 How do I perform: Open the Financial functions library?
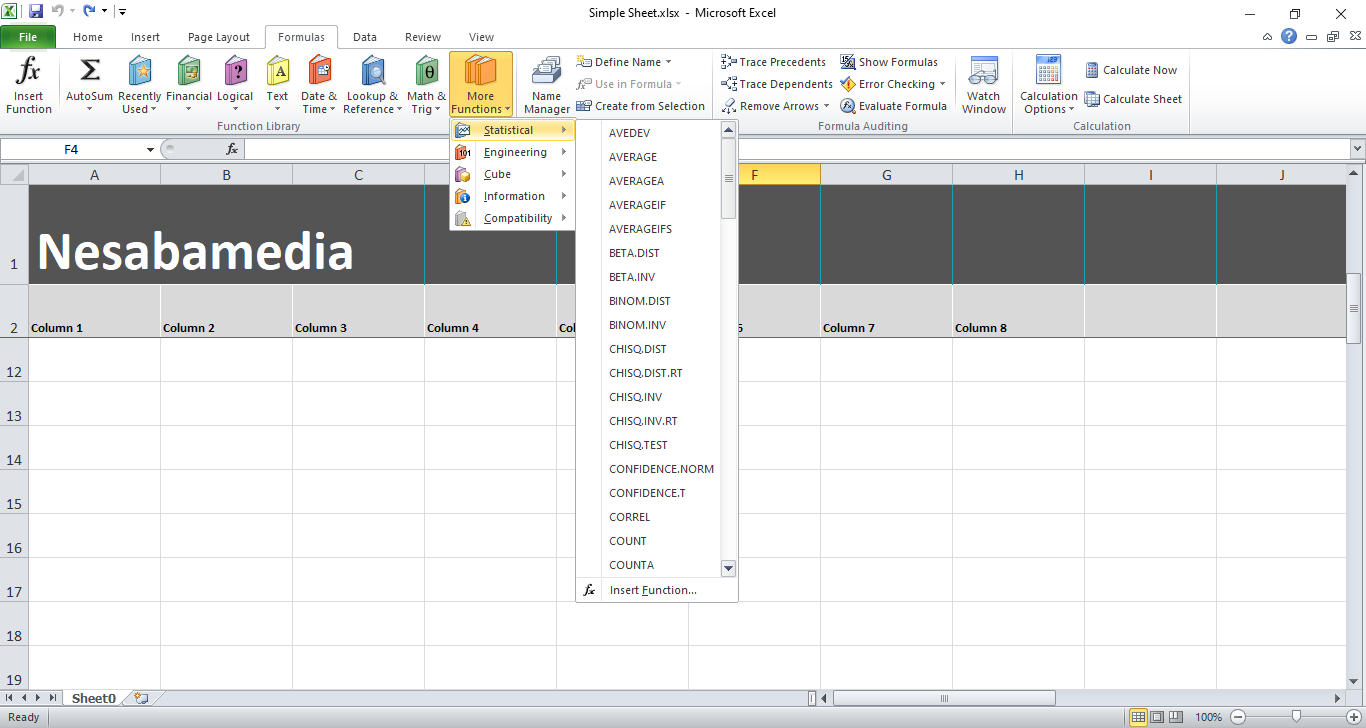click(x=188, y=86)
